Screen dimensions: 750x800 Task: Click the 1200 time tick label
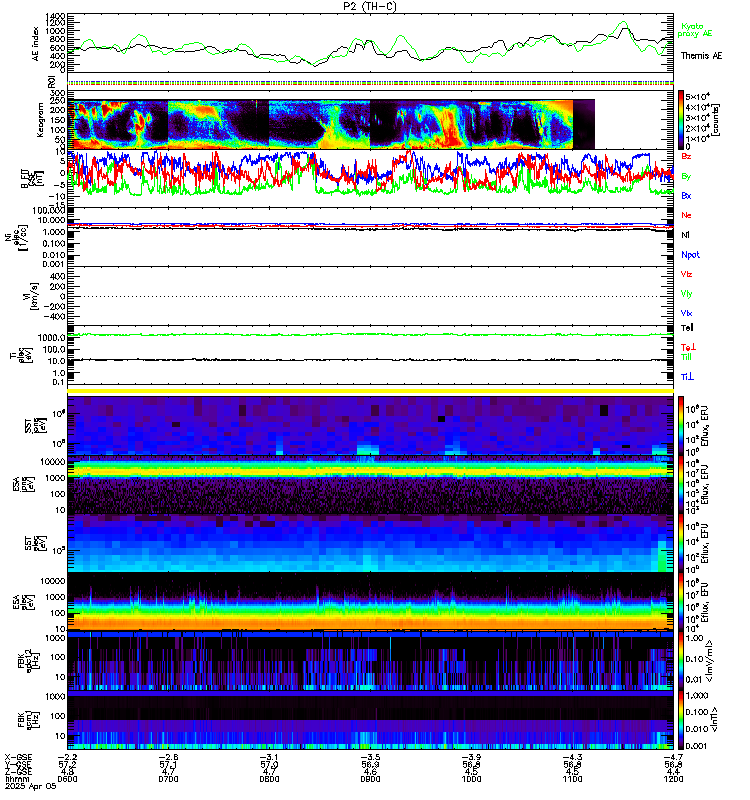[x=673, y=779]
